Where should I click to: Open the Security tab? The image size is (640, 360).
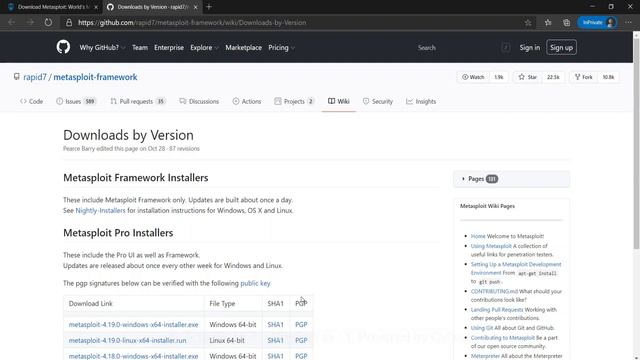pyautogui.click(x=378, y=101)
